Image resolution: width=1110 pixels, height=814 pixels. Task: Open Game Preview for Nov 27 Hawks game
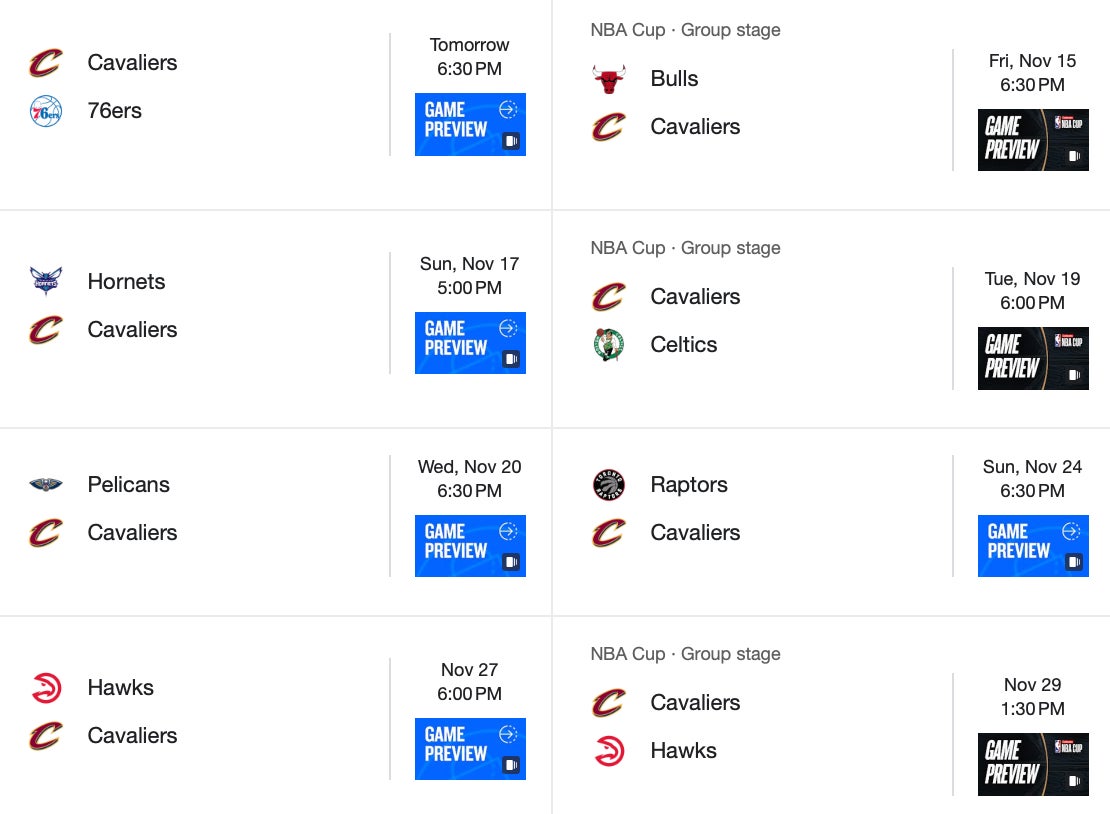(x=470, y=749)
